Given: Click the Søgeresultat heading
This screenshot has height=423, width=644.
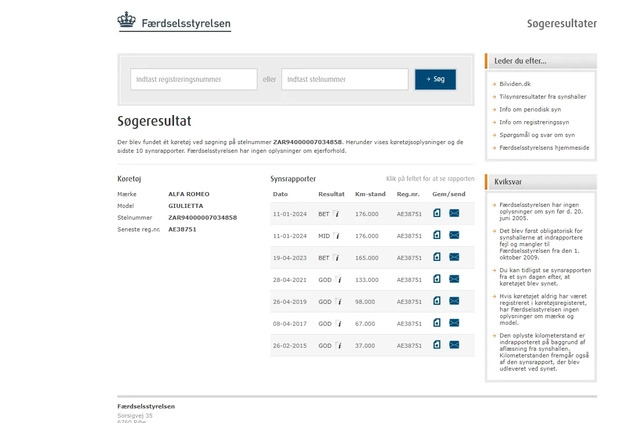Looking at the screenshot, I should click(154, 121).
